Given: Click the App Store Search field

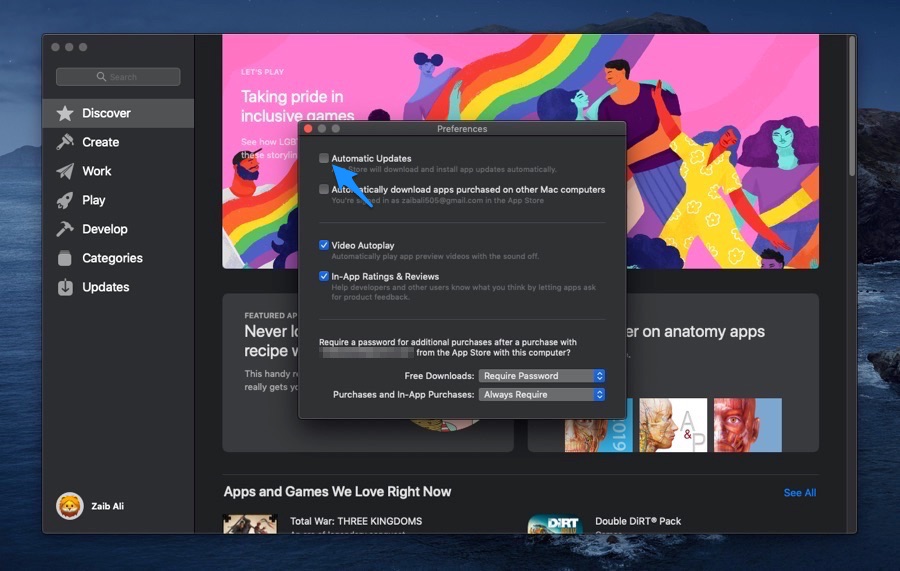Looking at the screenshot, I should coord(118,76).
